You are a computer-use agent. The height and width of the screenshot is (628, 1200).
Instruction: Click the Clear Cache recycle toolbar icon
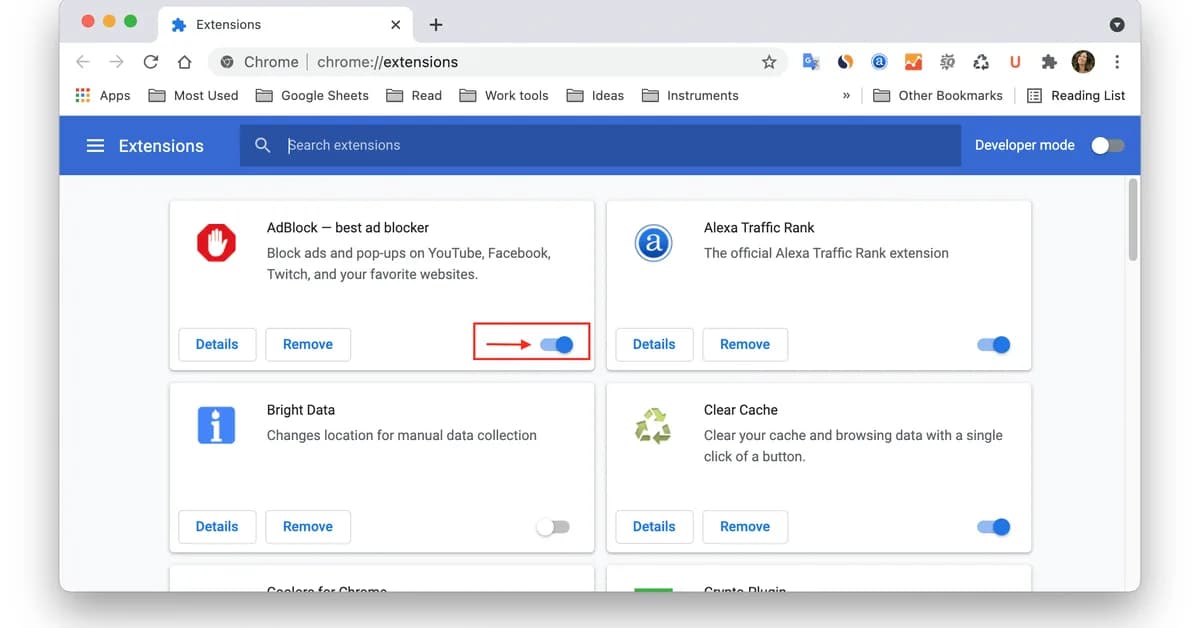click(x=981, y=62)
